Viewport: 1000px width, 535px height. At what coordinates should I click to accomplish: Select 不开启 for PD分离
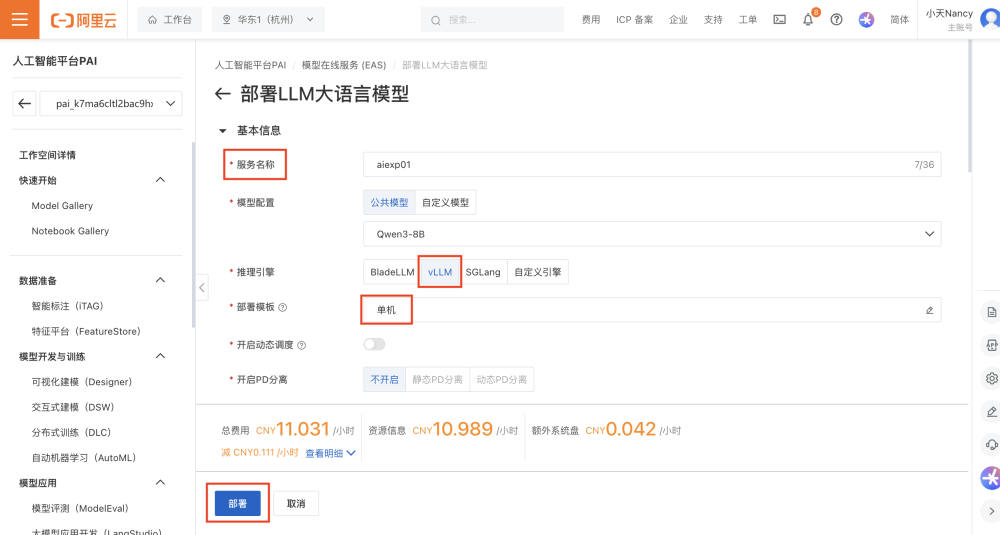[385, 379]
